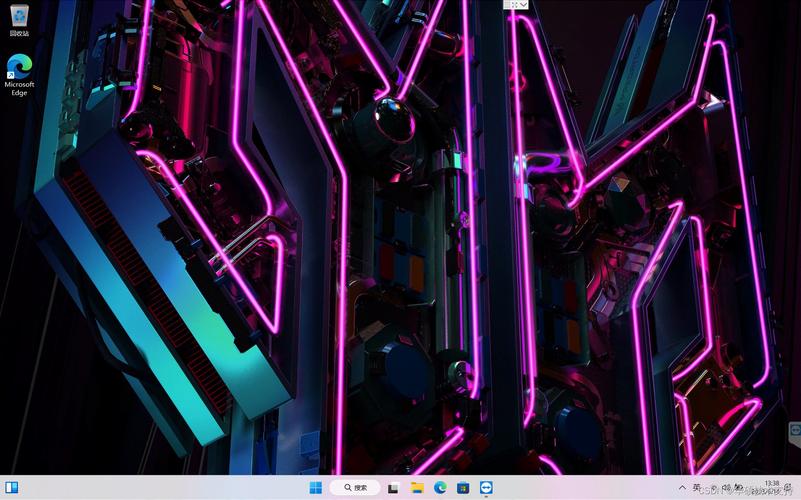The height and width of the screenshot is (500, 801).
Task: Toggle the 英 input method indicator
Action: (696, 488)
